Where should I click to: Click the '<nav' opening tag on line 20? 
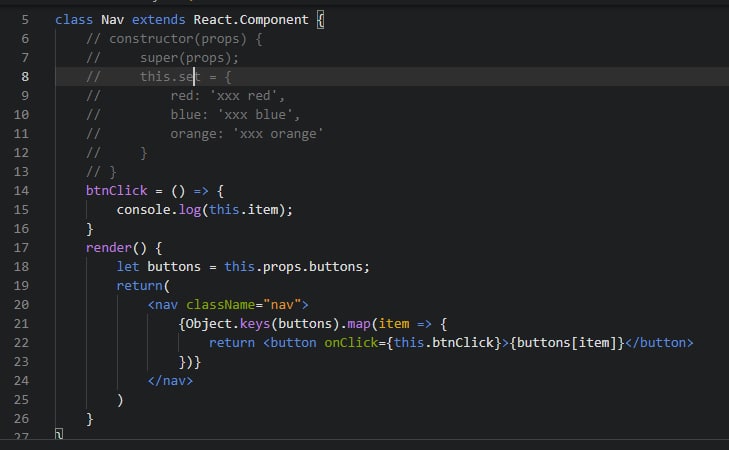click(163, 305)
